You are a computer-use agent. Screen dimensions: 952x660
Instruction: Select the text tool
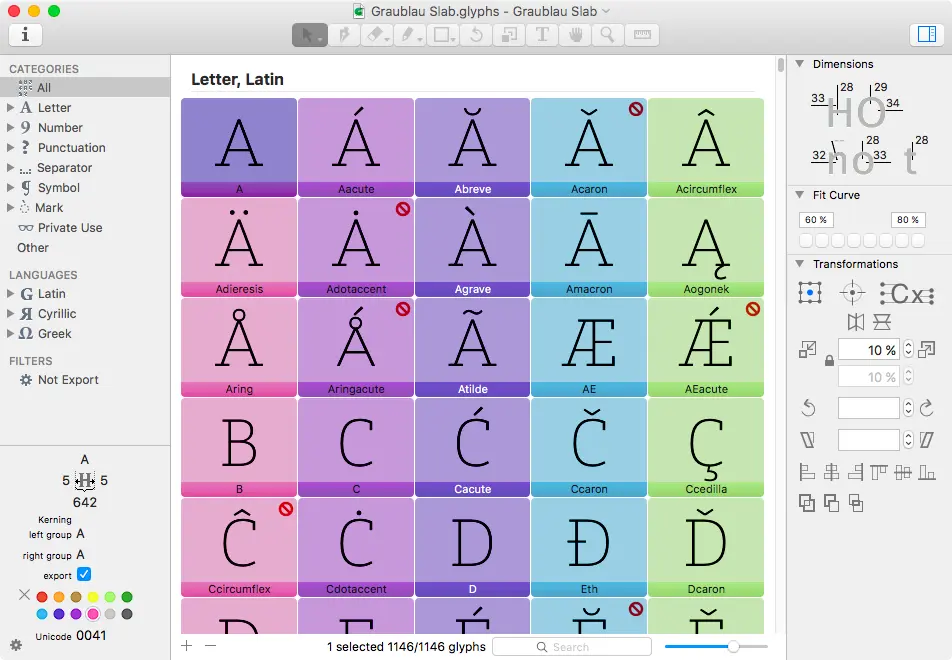click(x=542, y=35)
